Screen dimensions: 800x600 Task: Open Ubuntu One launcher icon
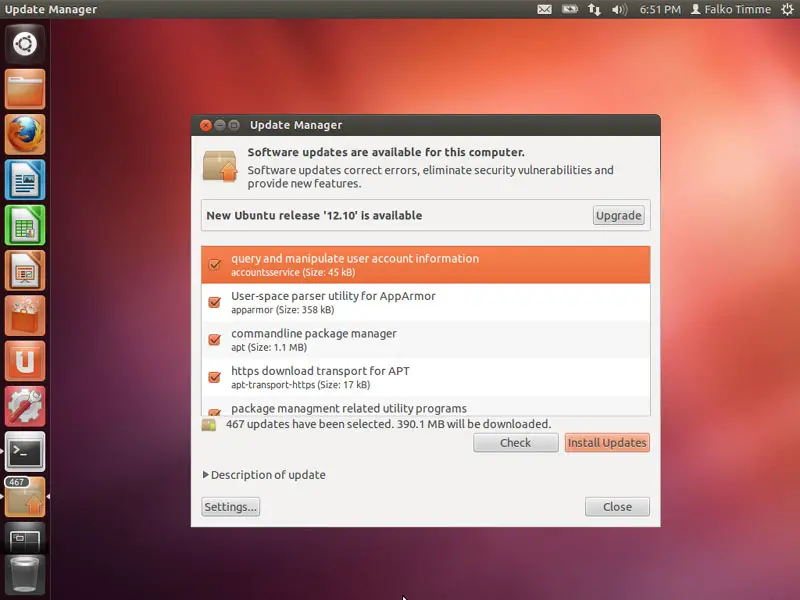24,361
